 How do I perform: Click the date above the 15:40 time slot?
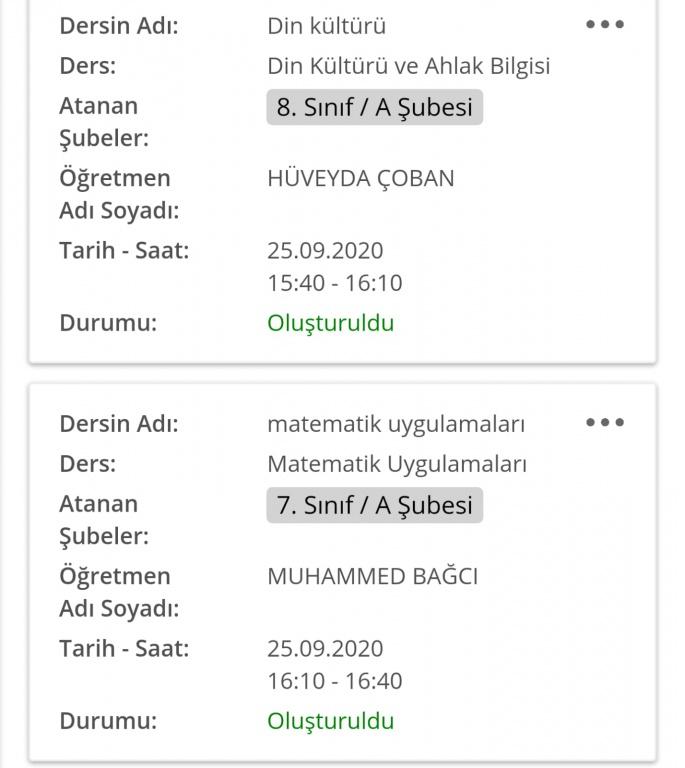click(x=325, y=250)
